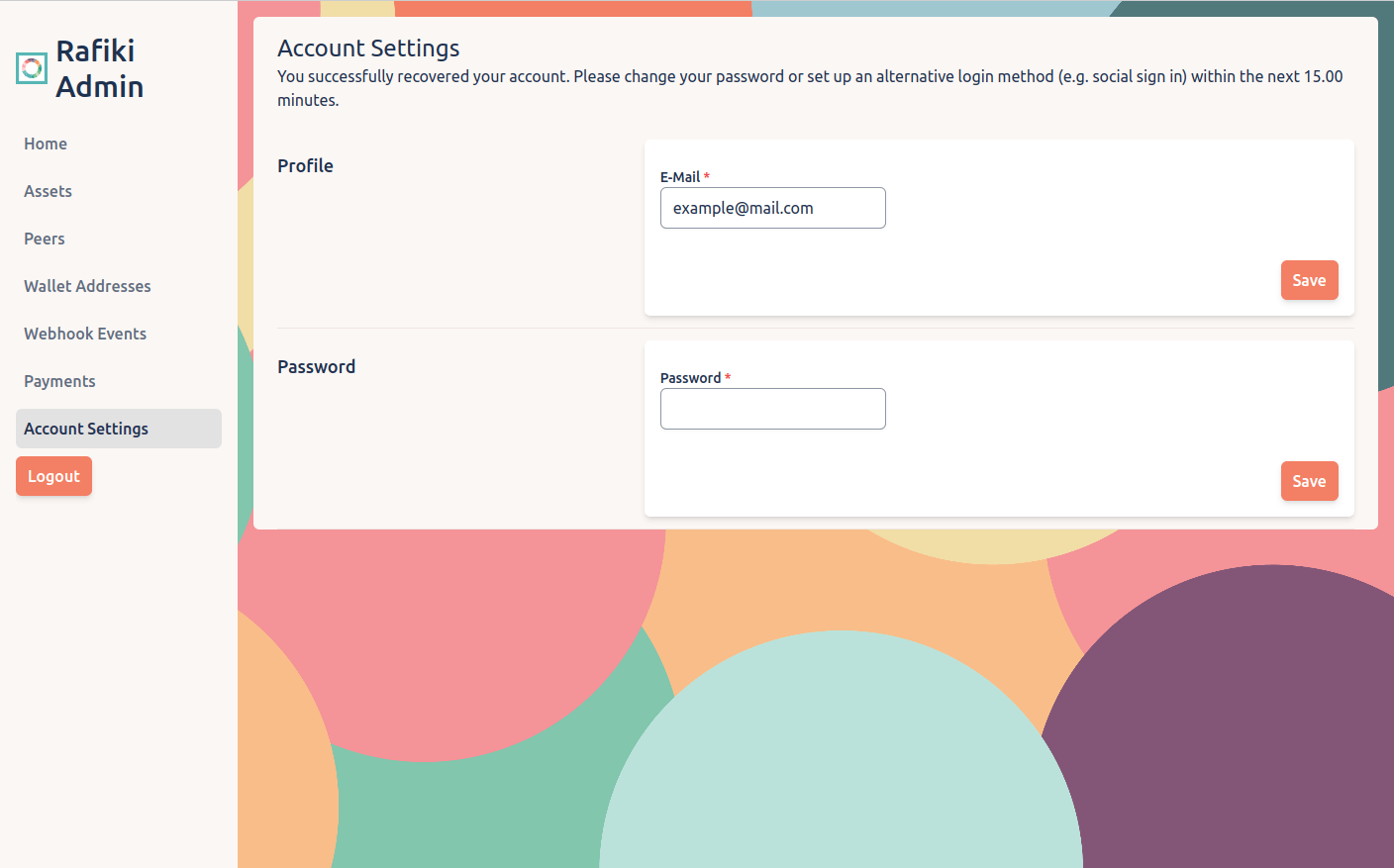
Task: Click the Account Settings page heading
Action: (368, 48)
